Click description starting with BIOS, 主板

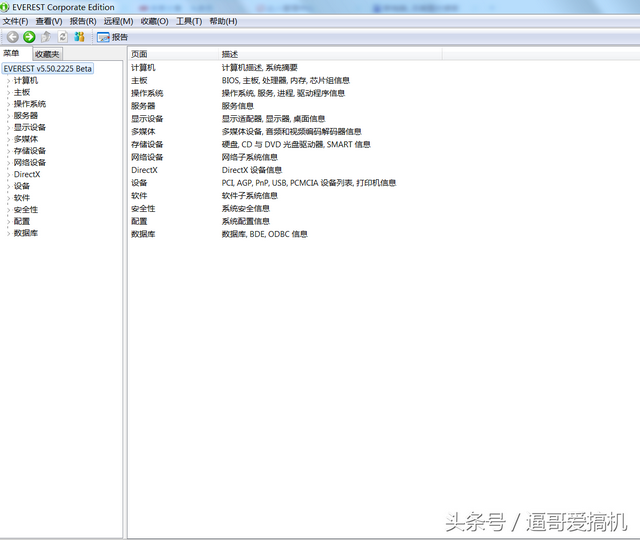pos(286,81)
